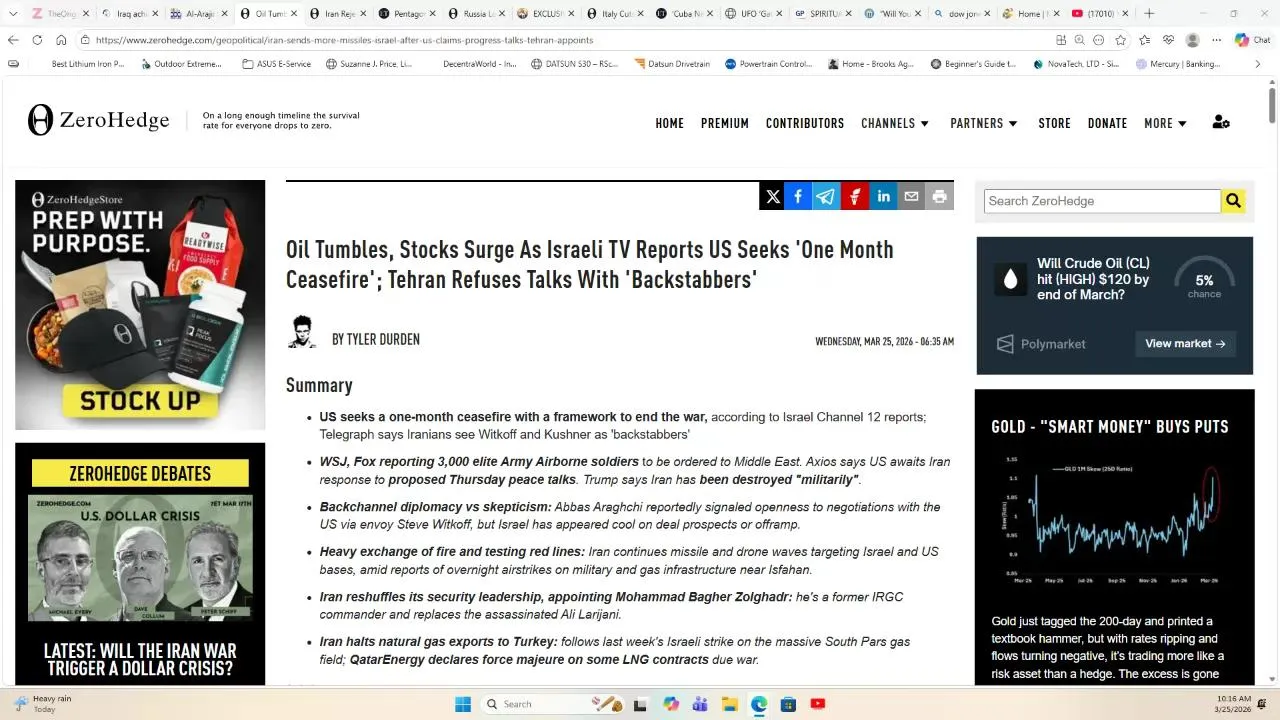Switch to the Iraq tab
1280x720 pixels.
tap(130, 13)
